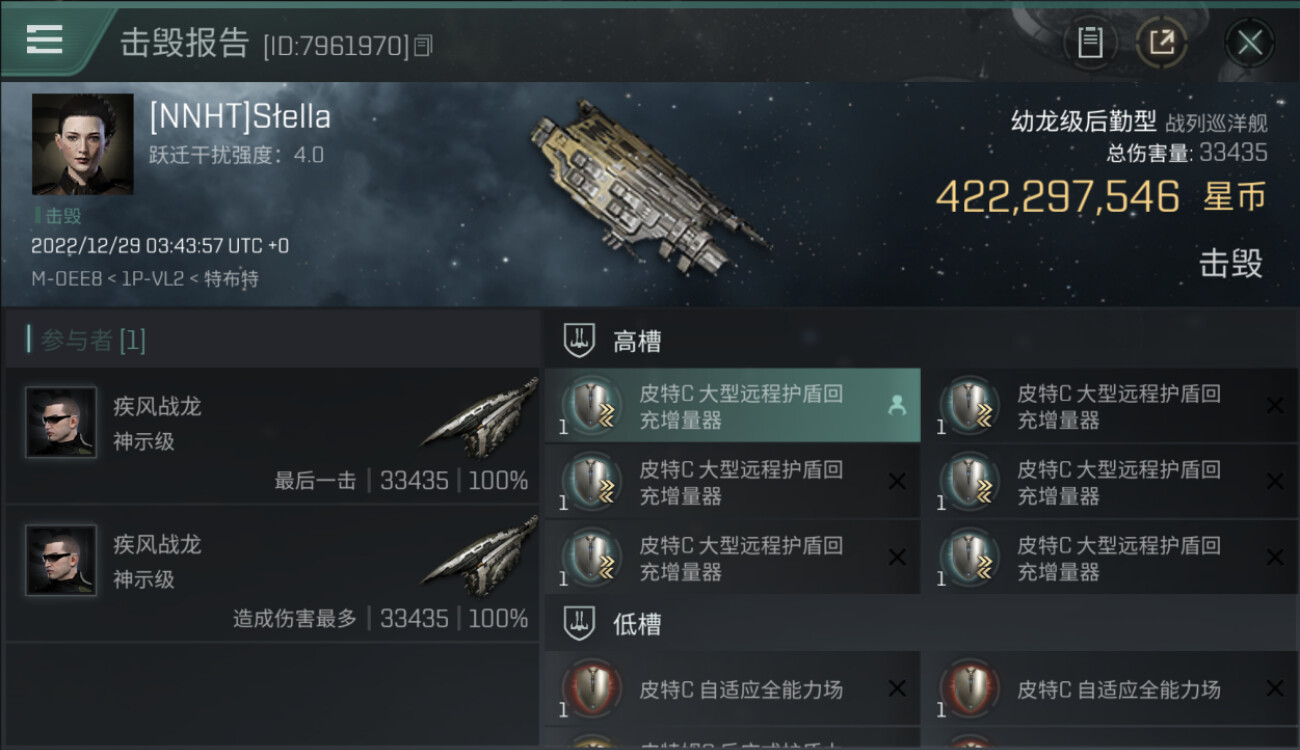View Stella's character portrait
1300x750 pixels.
[82, 144]
